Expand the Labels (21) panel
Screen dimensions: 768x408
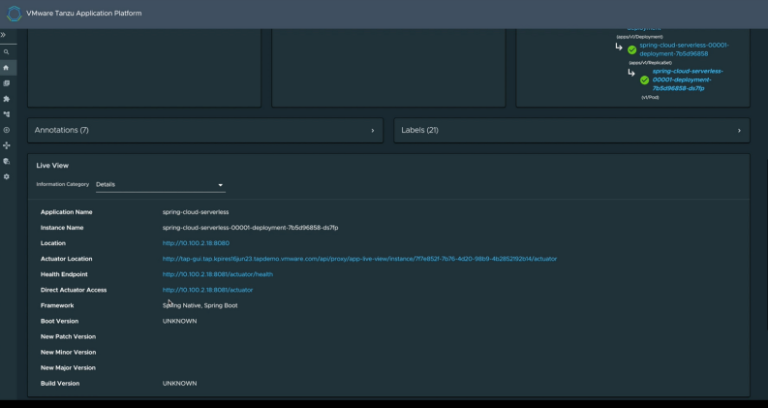[572, 130]
